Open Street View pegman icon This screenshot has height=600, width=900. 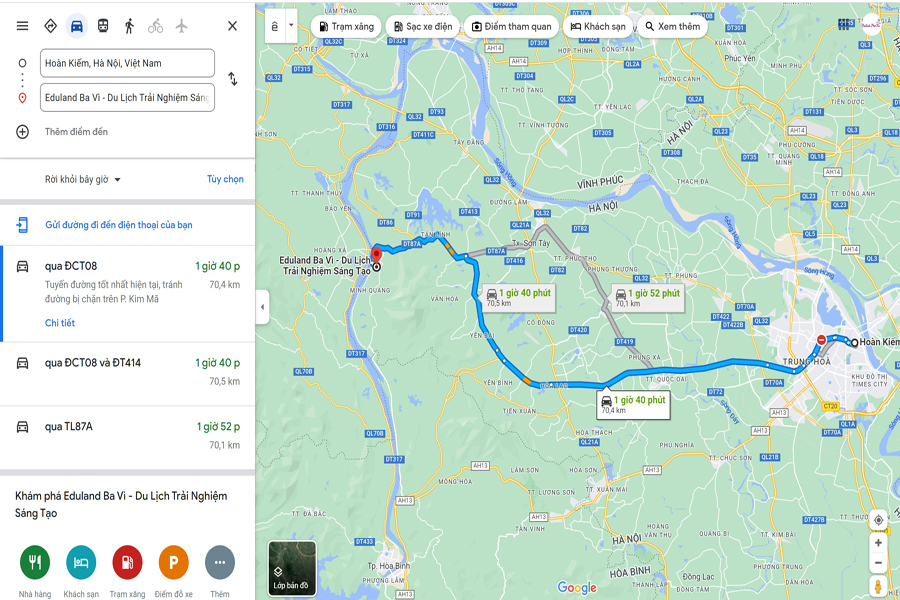point(878,587)
